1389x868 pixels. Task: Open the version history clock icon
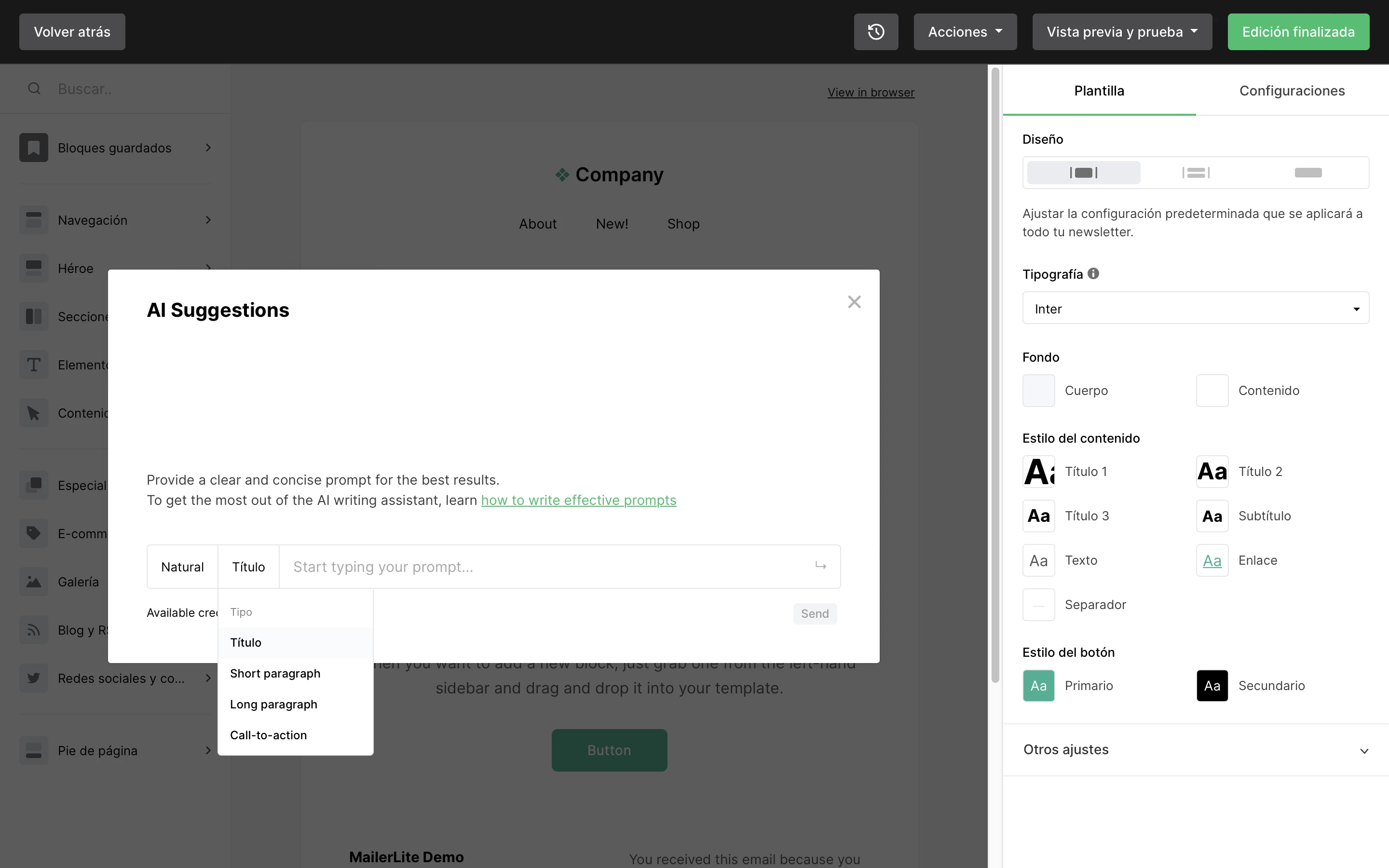click(876, 31)
